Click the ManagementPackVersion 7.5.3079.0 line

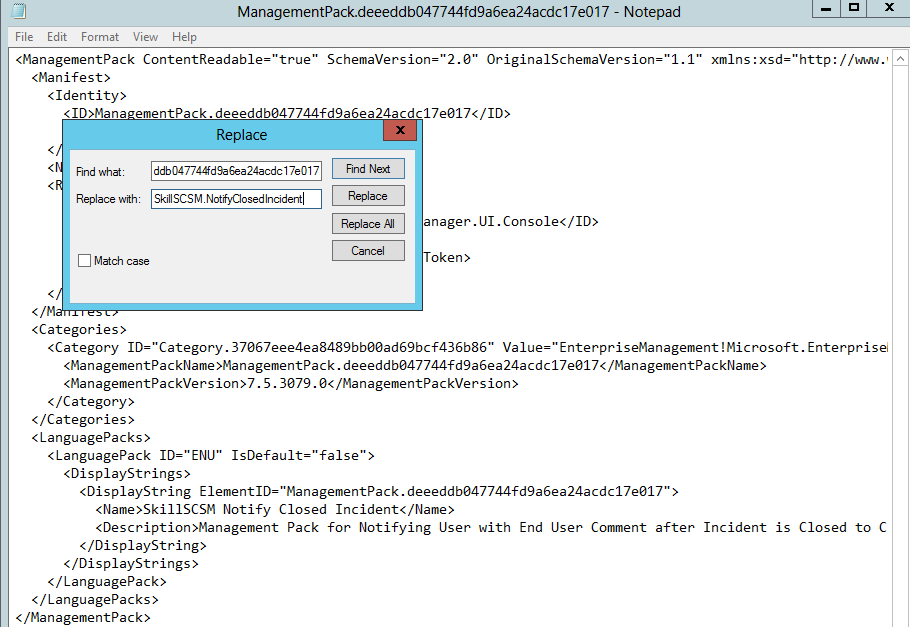coord(291,383)
